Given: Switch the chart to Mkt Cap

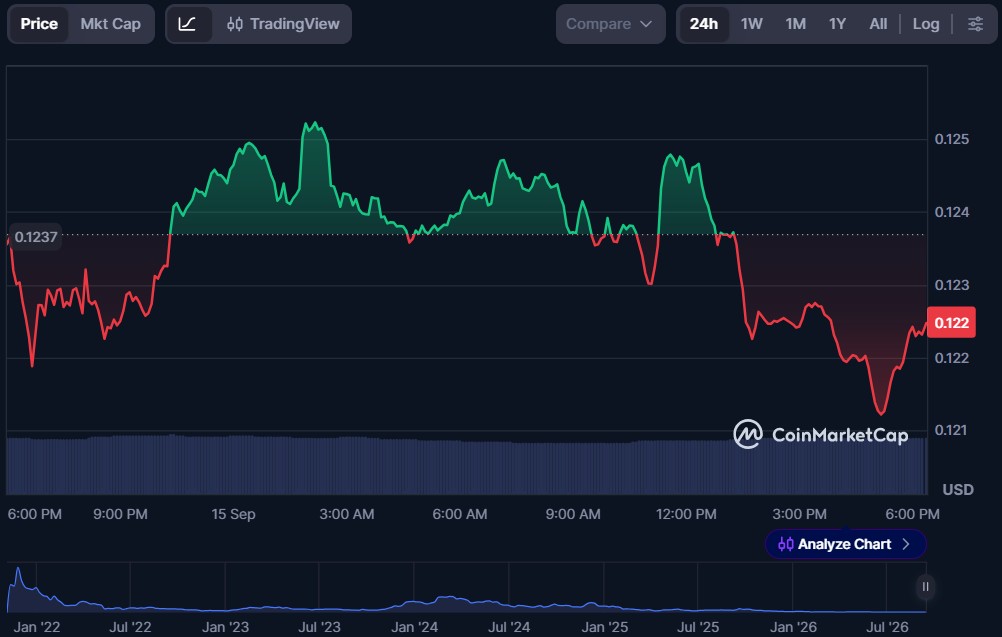Looking at the screenshot, I should pyautogui.click(x=111, y=24).
